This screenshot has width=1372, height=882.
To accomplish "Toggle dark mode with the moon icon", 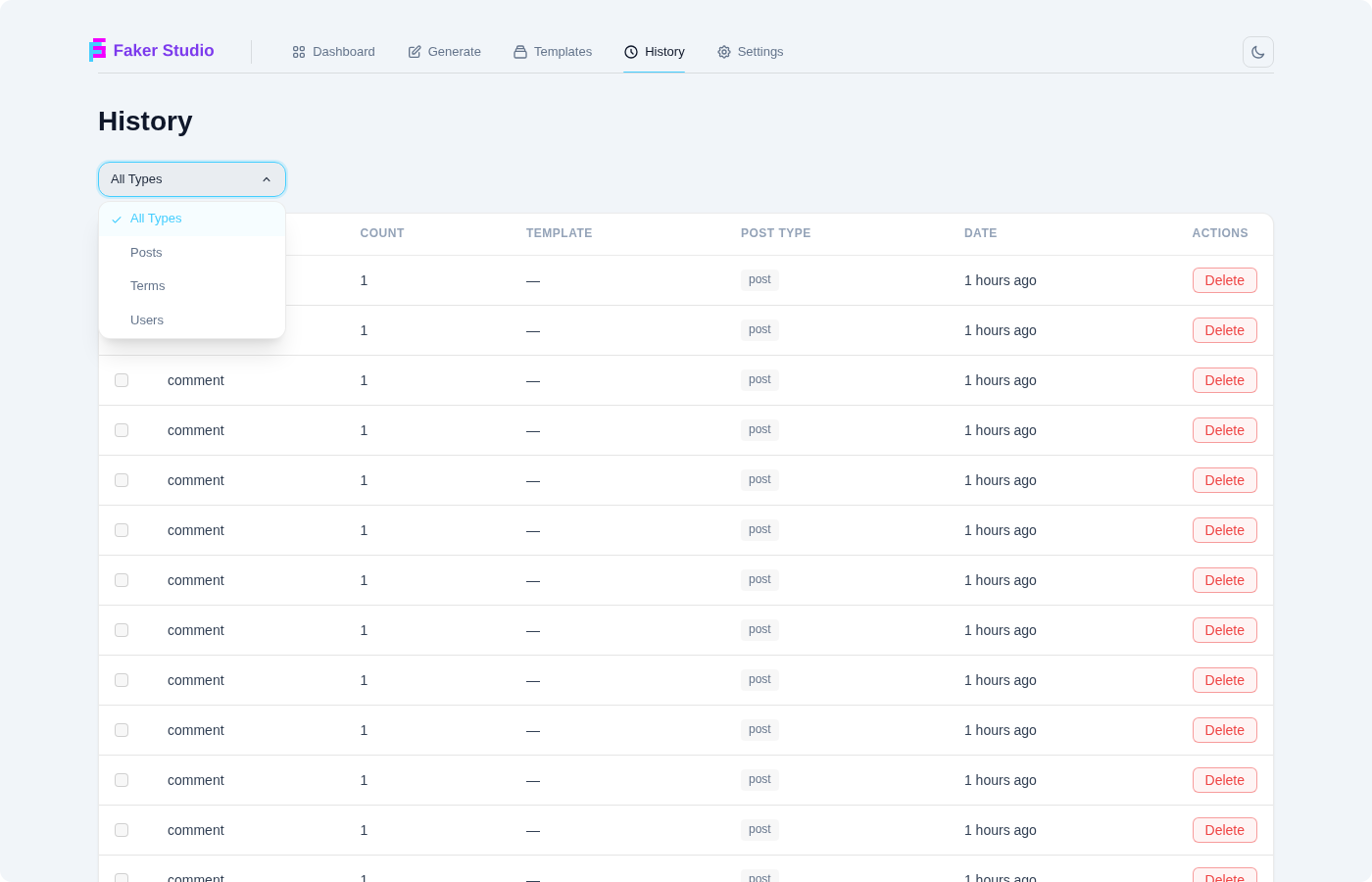I will pos(1258,52).
